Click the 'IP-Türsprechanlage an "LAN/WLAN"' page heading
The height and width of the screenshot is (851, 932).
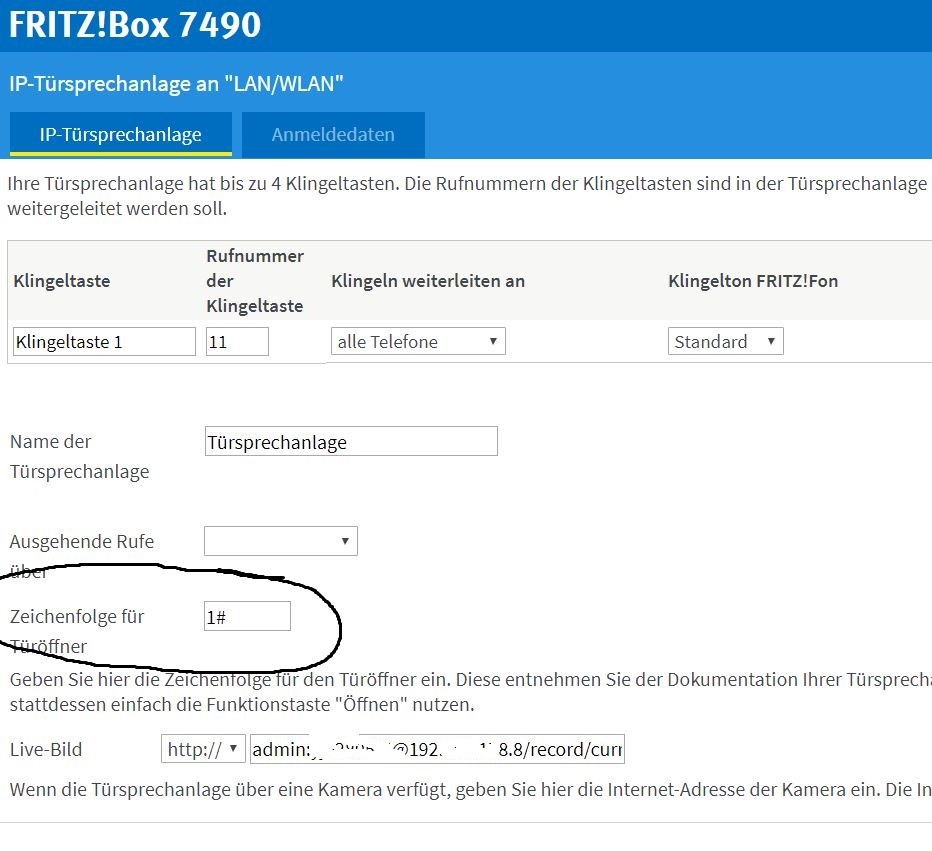click(x=176, y=84)
